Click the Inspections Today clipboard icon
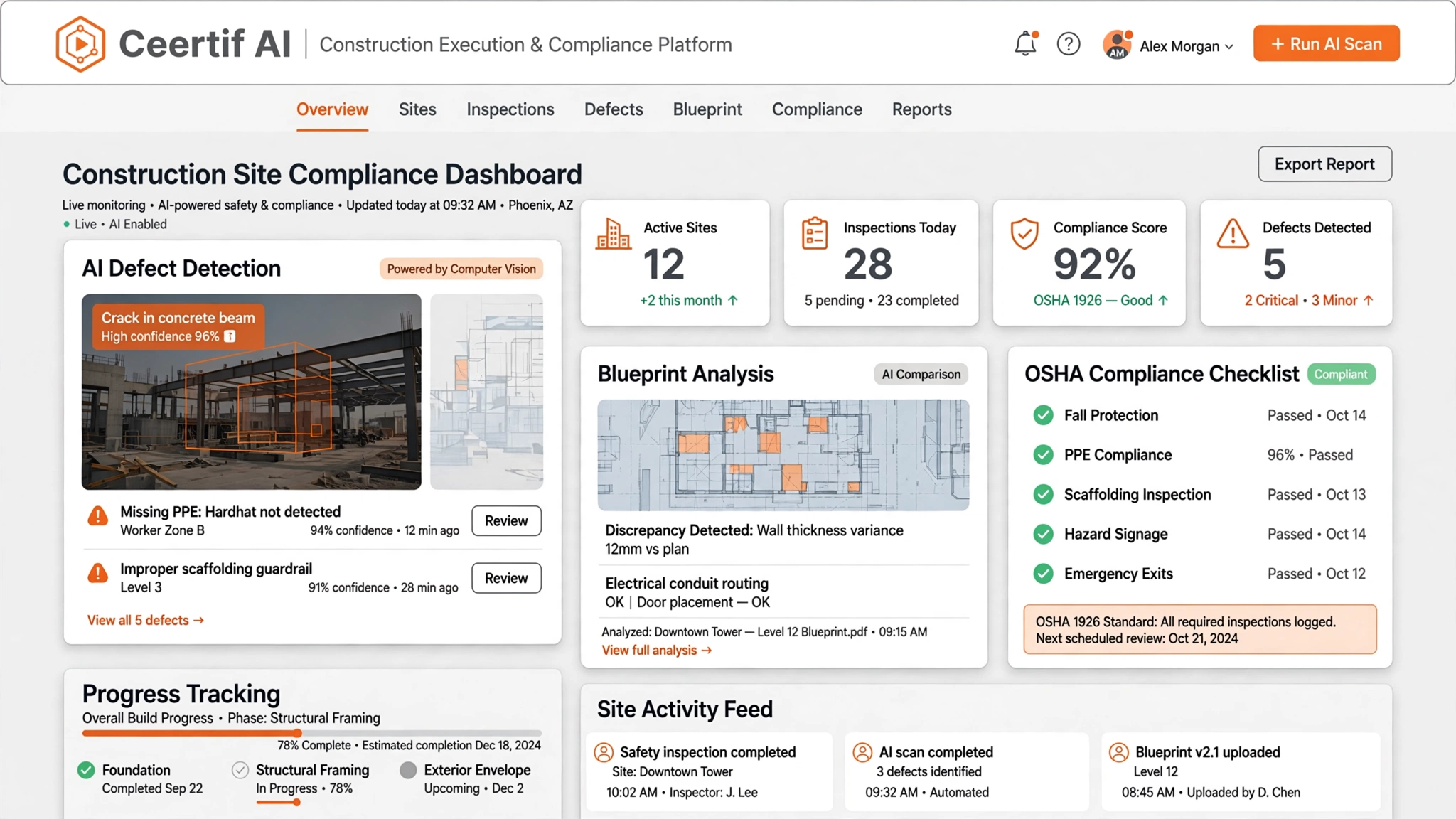Screen dimensions: 1456x819 click(815, 233)
